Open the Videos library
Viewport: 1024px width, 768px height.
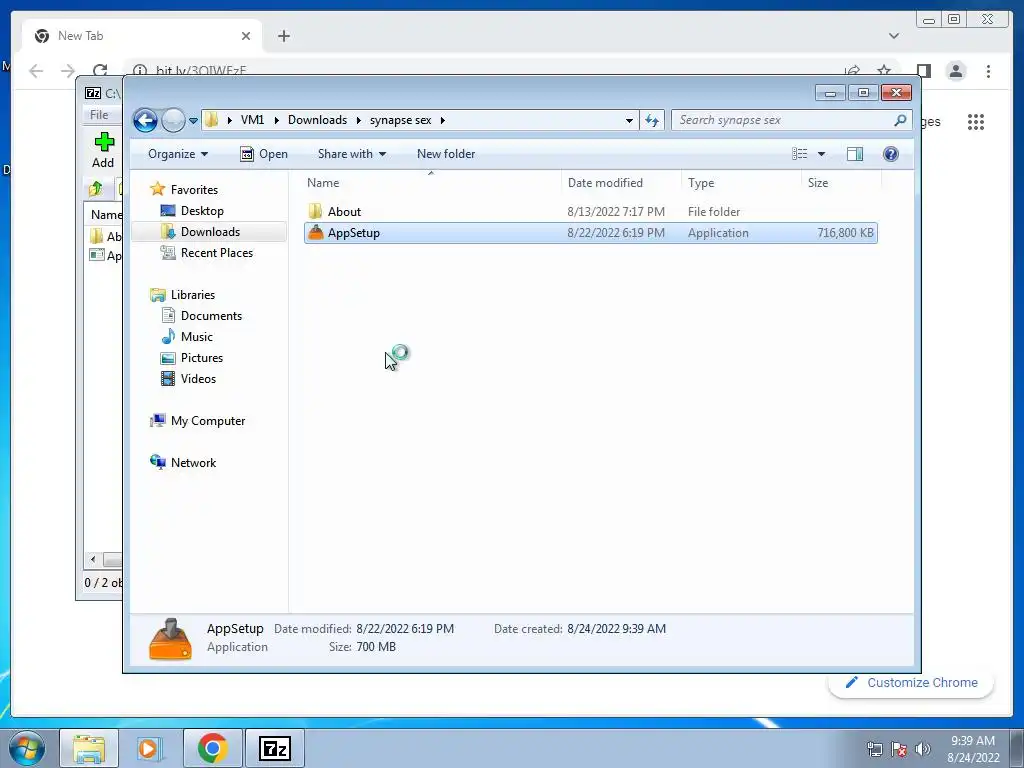tap(198, 379)
